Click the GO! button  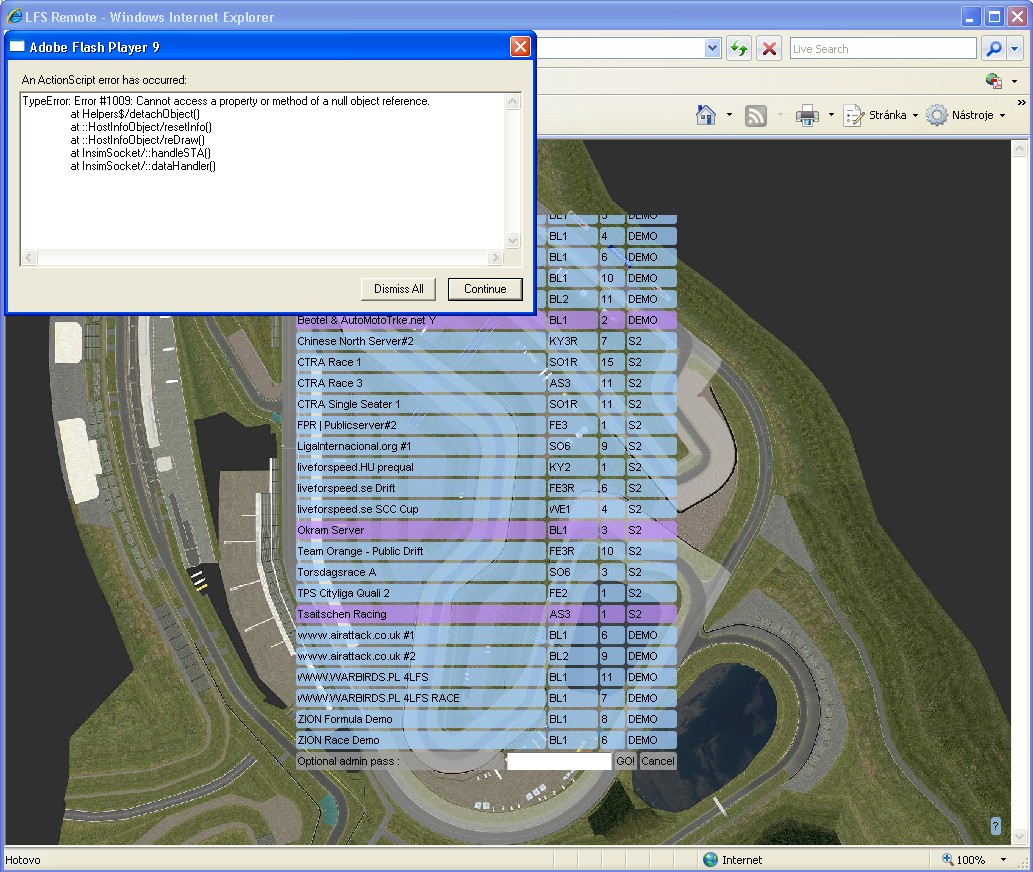click(x=625, y=761)
